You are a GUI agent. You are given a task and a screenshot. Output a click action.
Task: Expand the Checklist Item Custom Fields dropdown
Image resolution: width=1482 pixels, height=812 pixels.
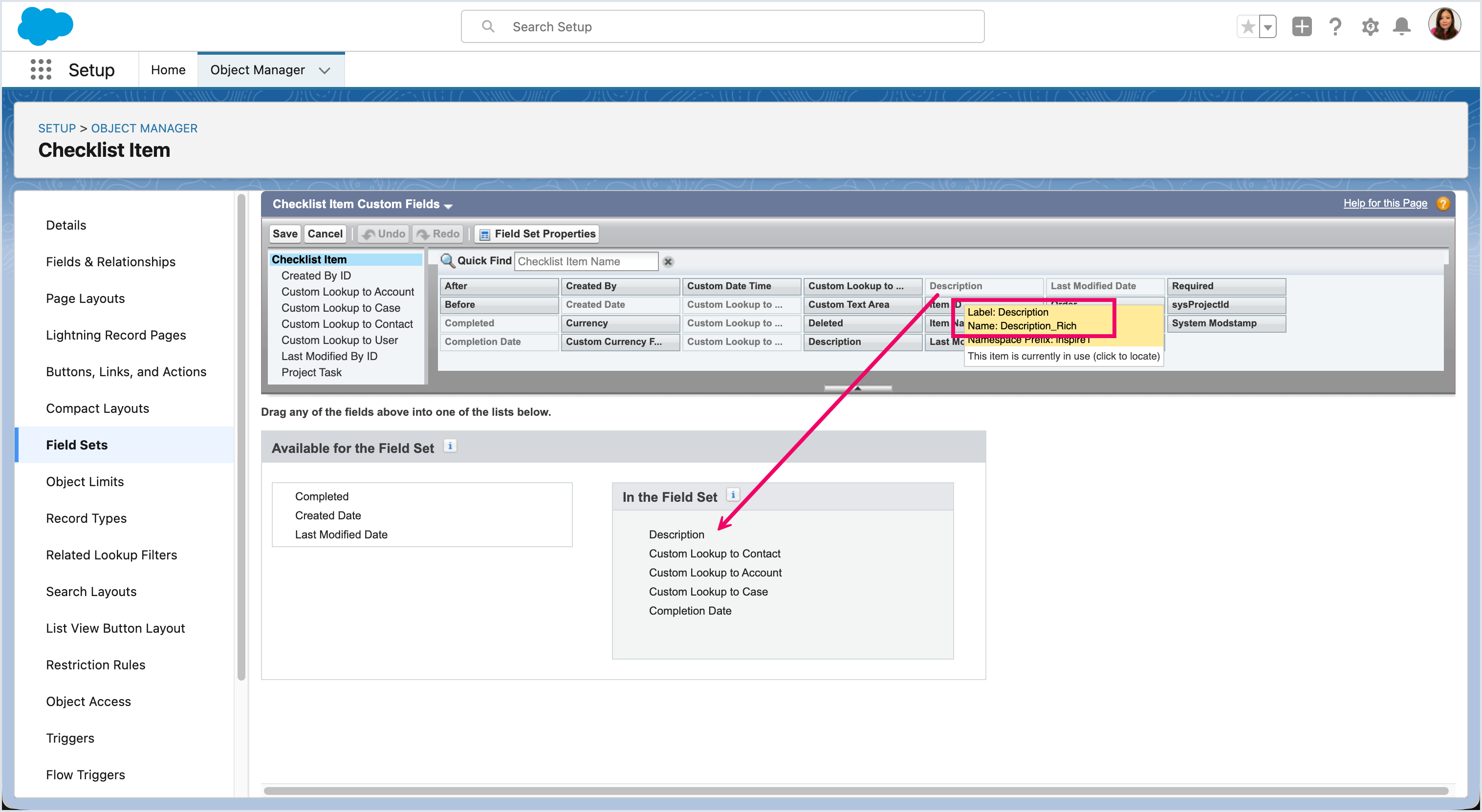click(x=448, y=206)
